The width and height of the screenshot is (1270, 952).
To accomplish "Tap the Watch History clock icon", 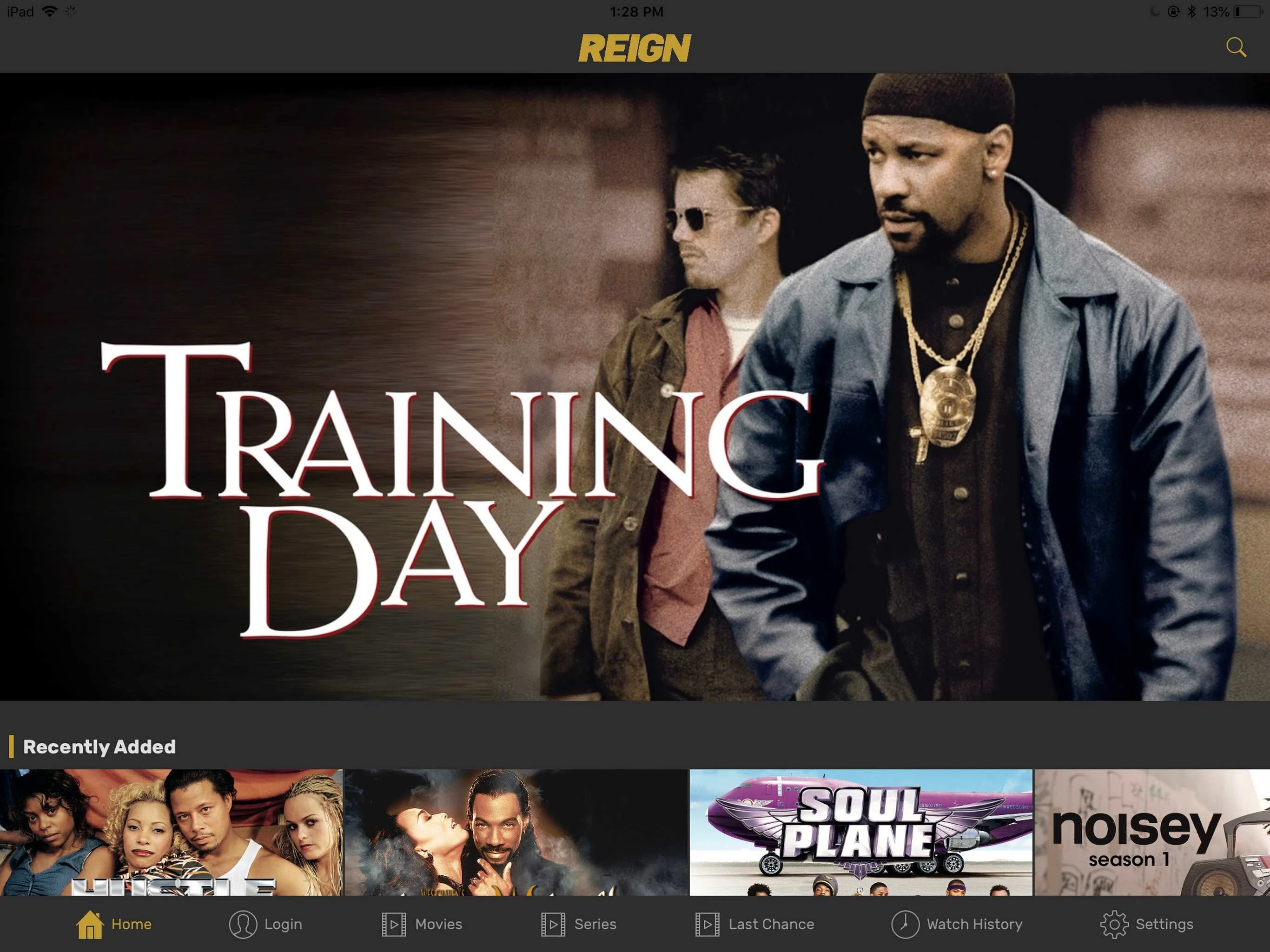I will tap(905, 925).
